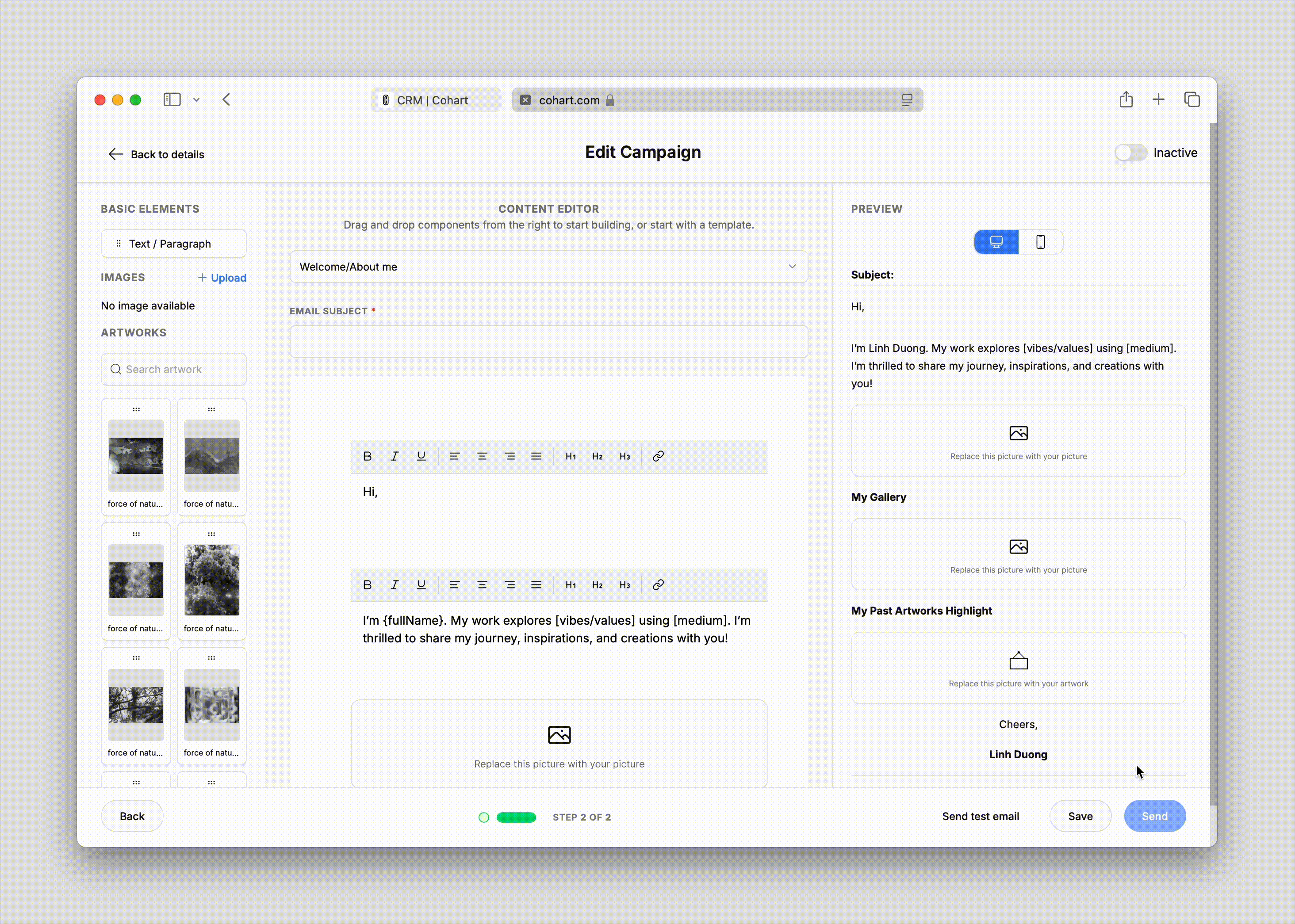The width and height of the screenshot is (1295, 924).
Task: Align right in the fullName paragraph toolbar
Action: tap(510, 585)
